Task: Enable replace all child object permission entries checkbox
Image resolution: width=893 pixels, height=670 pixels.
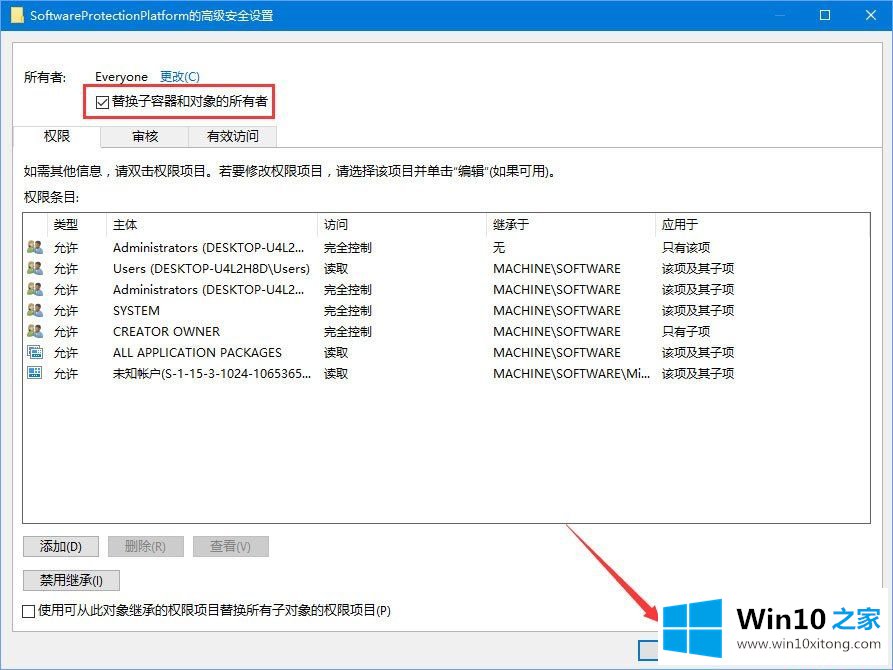Action: (x=28, y=611)
